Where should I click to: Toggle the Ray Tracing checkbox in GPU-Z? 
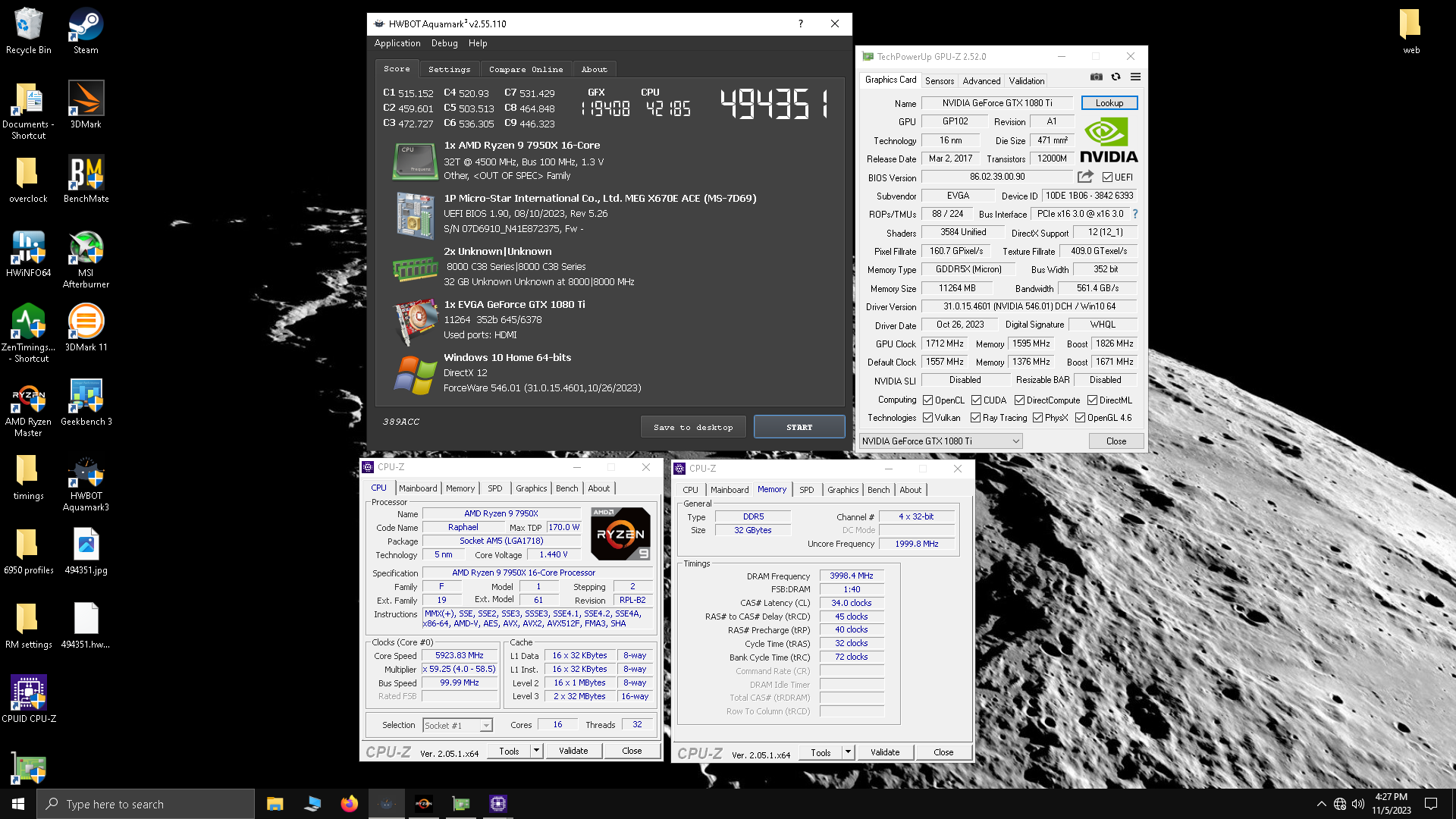click(975, 418)
